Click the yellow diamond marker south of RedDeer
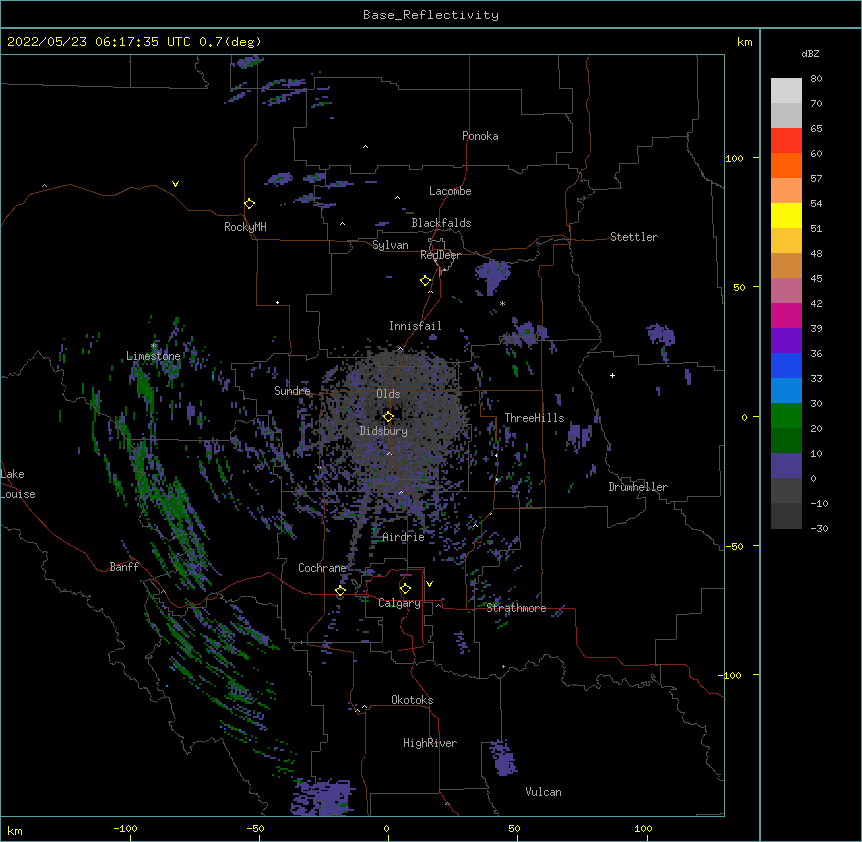Viewport: 862px width, 842px height. pos(426,281)
